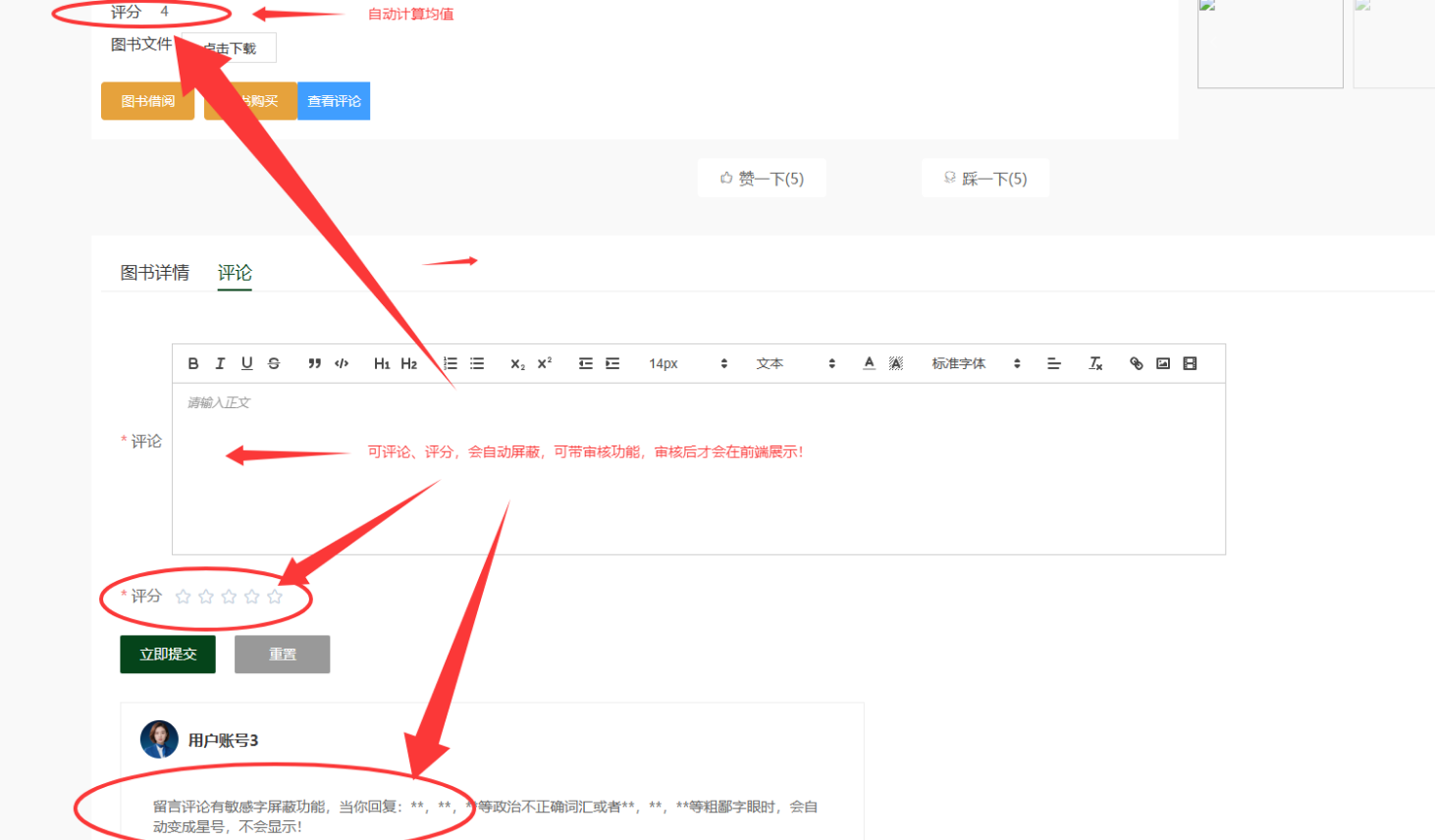
Task: Click 踩一下(5) dislike button
Action: coord(985,178)
